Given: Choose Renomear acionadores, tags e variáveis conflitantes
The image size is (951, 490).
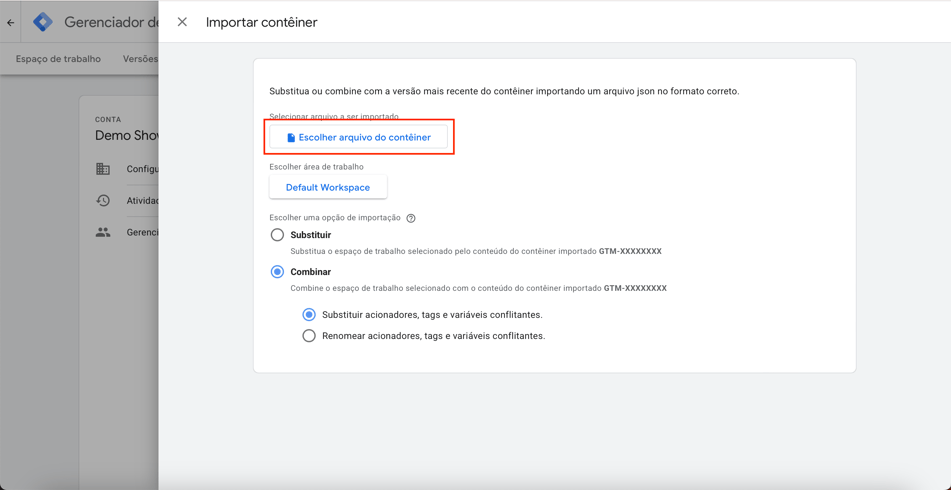Looking at the screenshot, I should coord(309,336).
